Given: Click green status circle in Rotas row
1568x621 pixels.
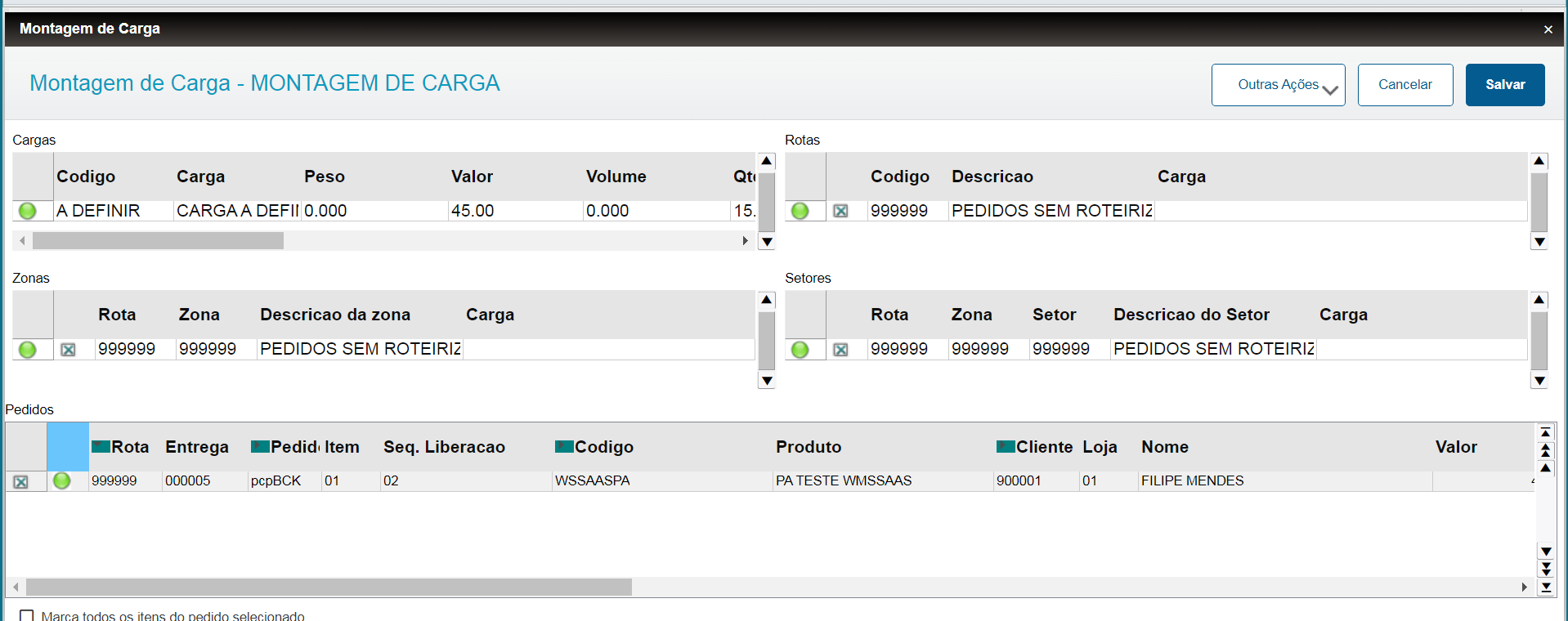Looking at the screenshot, I should [800, 211].
